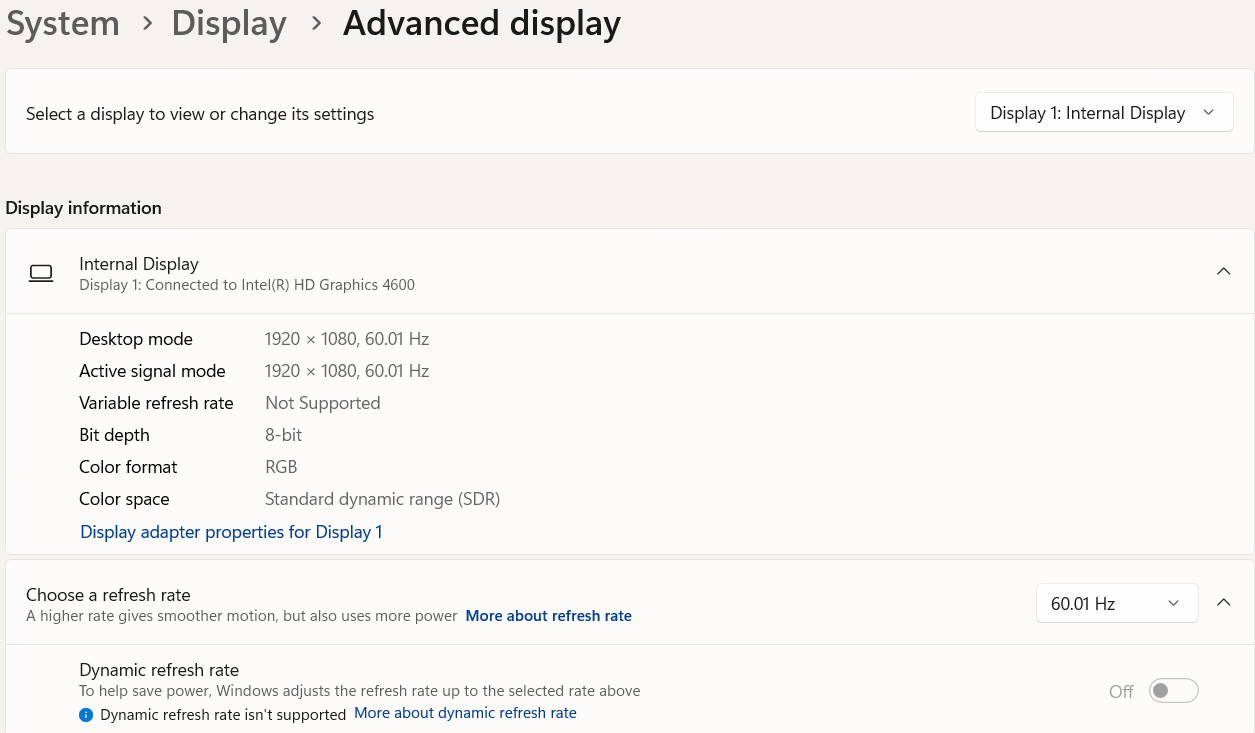Click the blue info icon near Dynamic refresh rate
The image size is (1255, 733).
[x=86, y=715]
